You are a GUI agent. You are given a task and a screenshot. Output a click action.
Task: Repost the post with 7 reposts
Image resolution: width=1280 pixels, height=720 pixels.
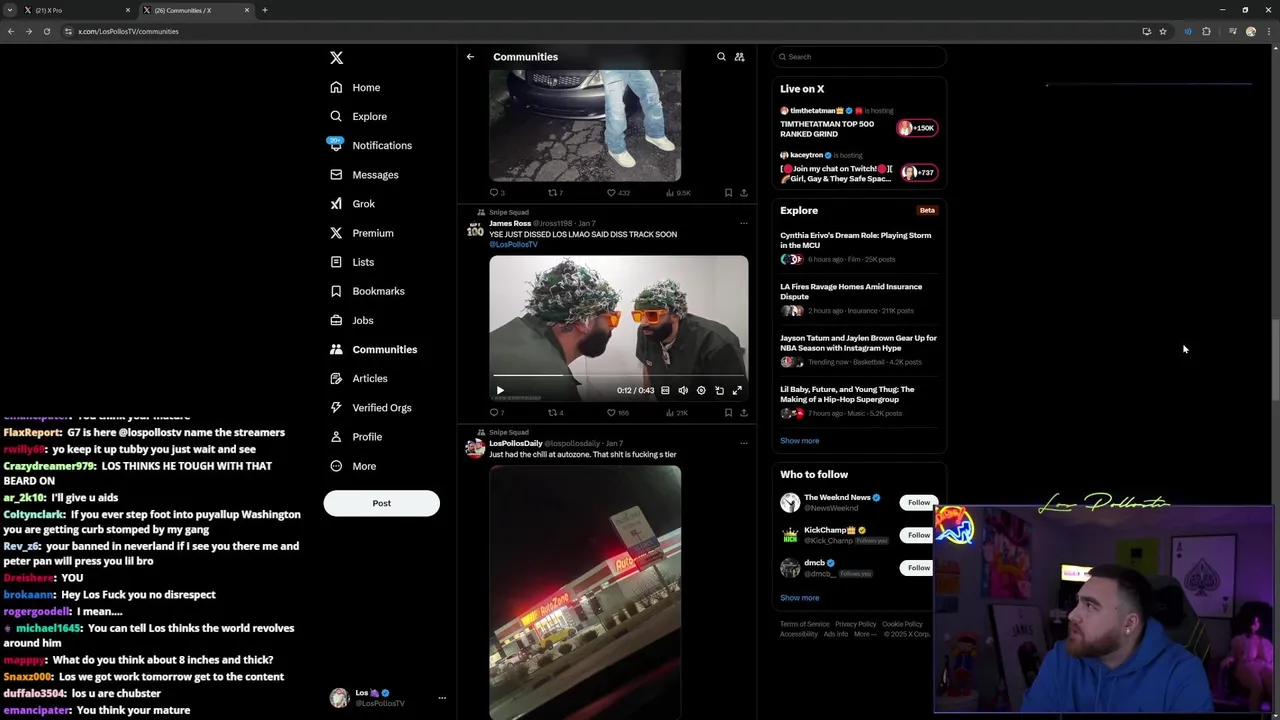[x=555, y=193]
